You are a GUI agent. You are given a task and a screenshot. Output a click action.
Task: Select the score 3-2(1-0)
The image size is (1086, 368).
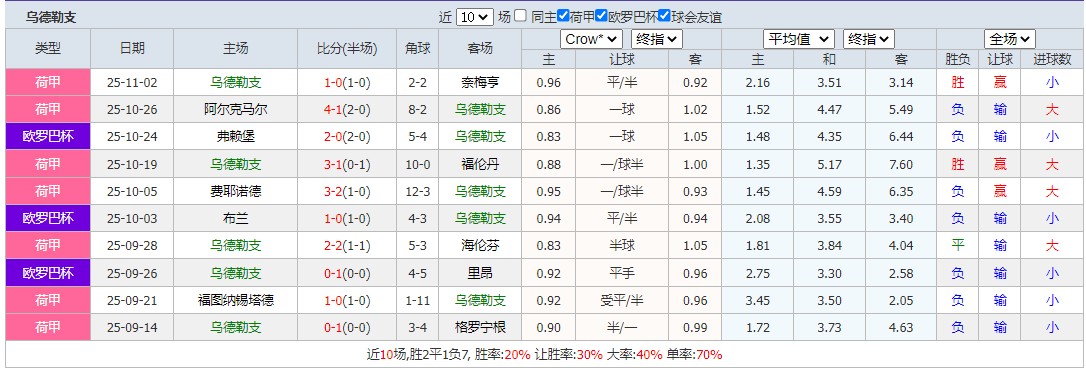click(x=348, y=191)
